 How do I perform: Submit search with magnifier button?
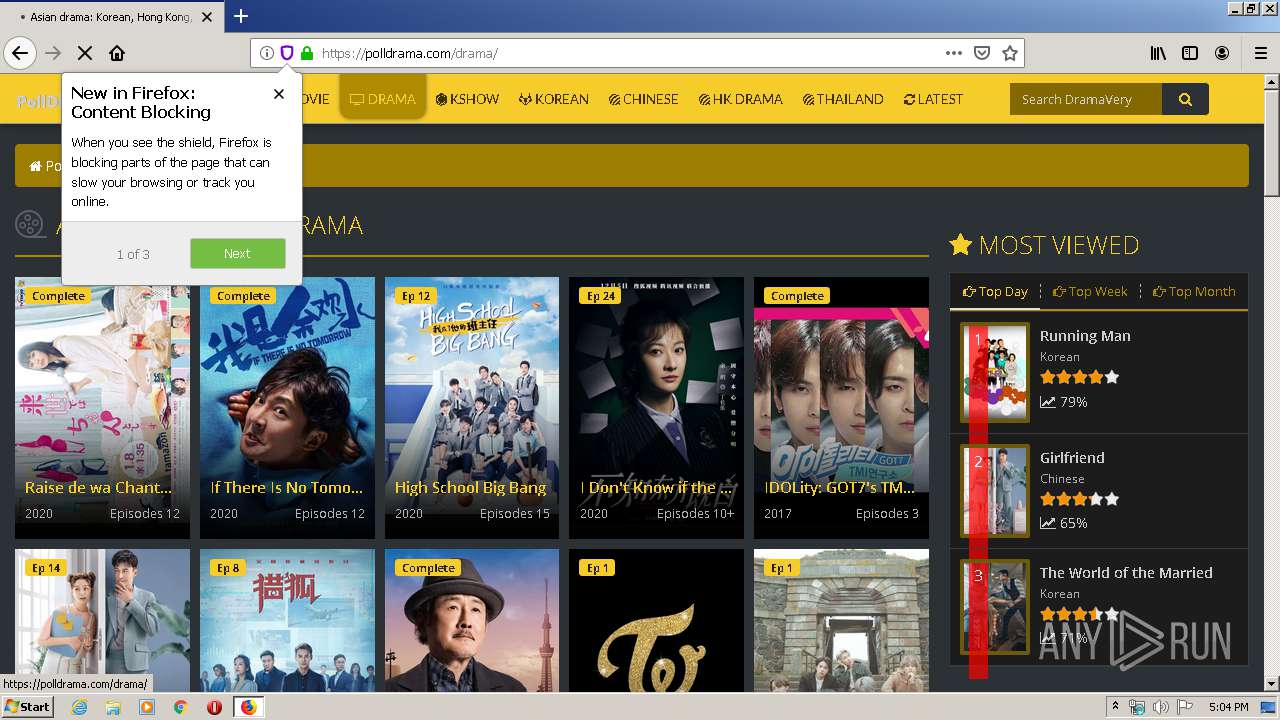click(1185, 99)
